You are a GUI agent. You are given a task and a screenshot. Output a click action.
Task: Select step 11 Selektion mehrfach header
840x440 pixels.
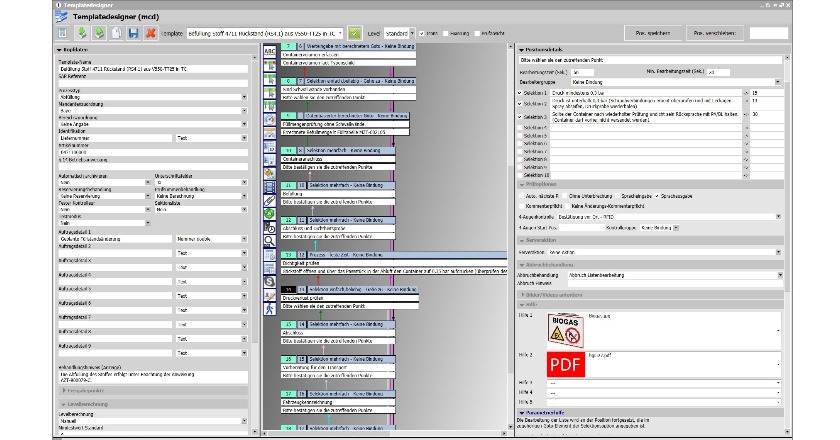click(x=338, y=185)
